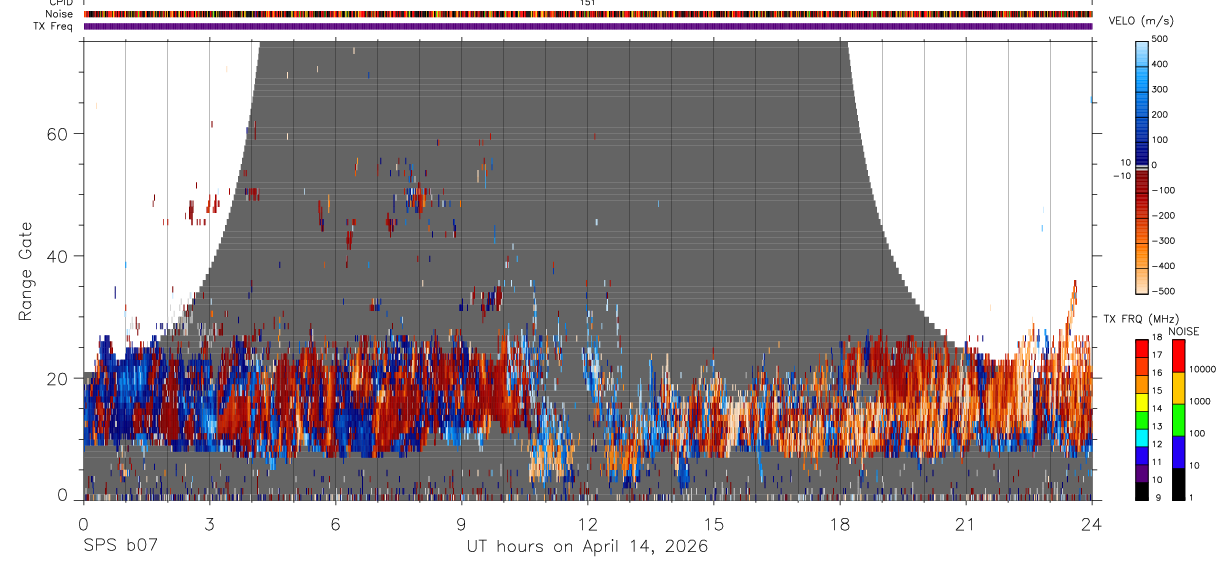Click TX FRQ scale label '11'
Viewport: 1228px width, 567px height.
coord(1158,462)
